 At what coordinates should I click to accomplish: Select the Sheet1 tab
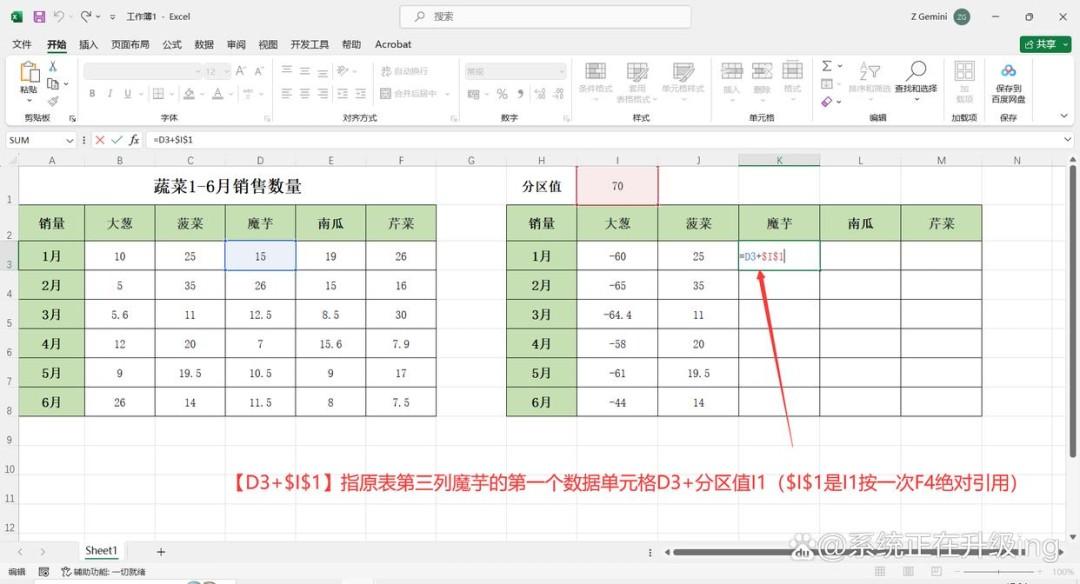click(101, 551)
